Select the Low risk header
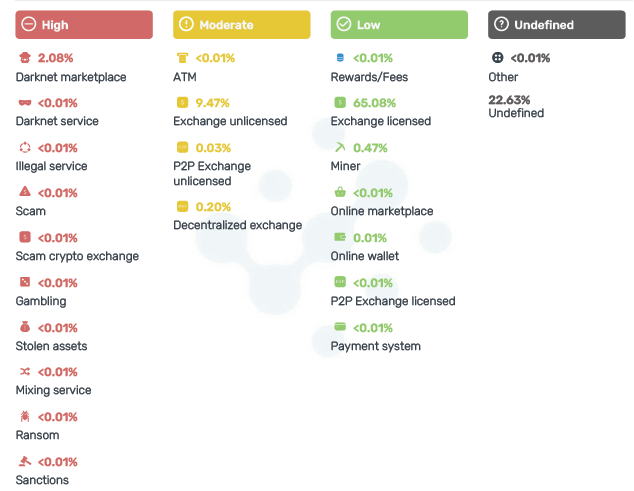Screen dimensions: 634x491 [399, 25]
